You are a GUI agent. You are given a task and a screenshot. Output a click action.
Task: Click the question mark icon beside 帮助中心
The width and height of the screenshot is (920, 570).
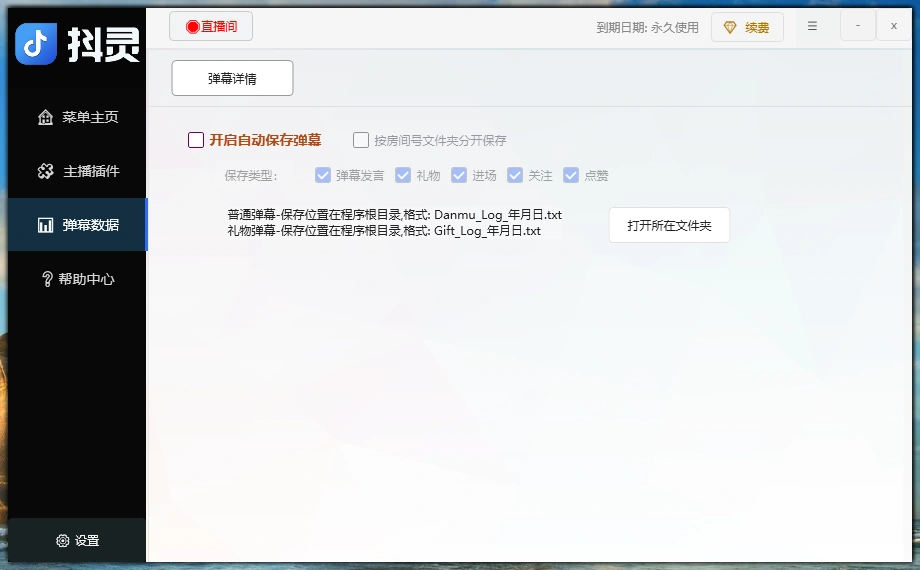47,279
